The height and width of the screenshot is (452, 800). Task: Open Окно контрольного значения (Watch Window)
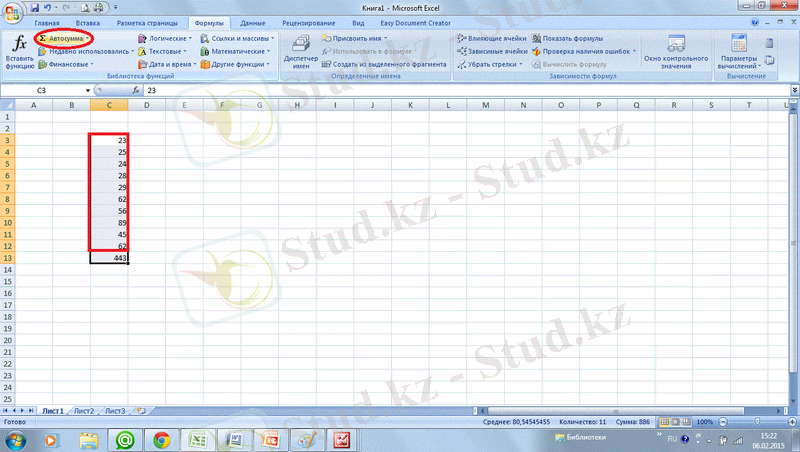(x=676, y=50)
